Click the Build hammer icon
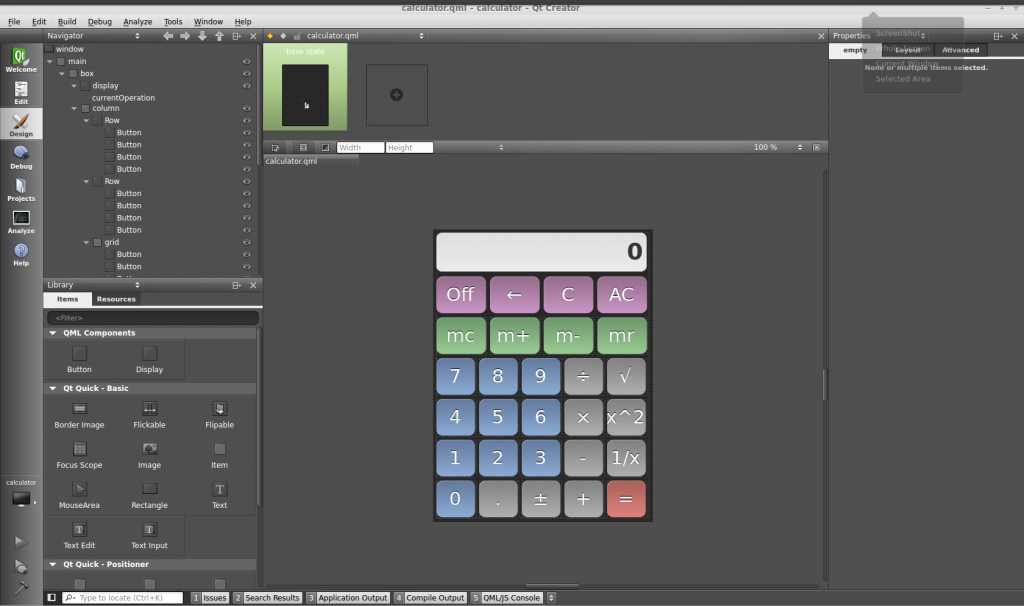The image size is (1024, 606). tap(20, 587)
